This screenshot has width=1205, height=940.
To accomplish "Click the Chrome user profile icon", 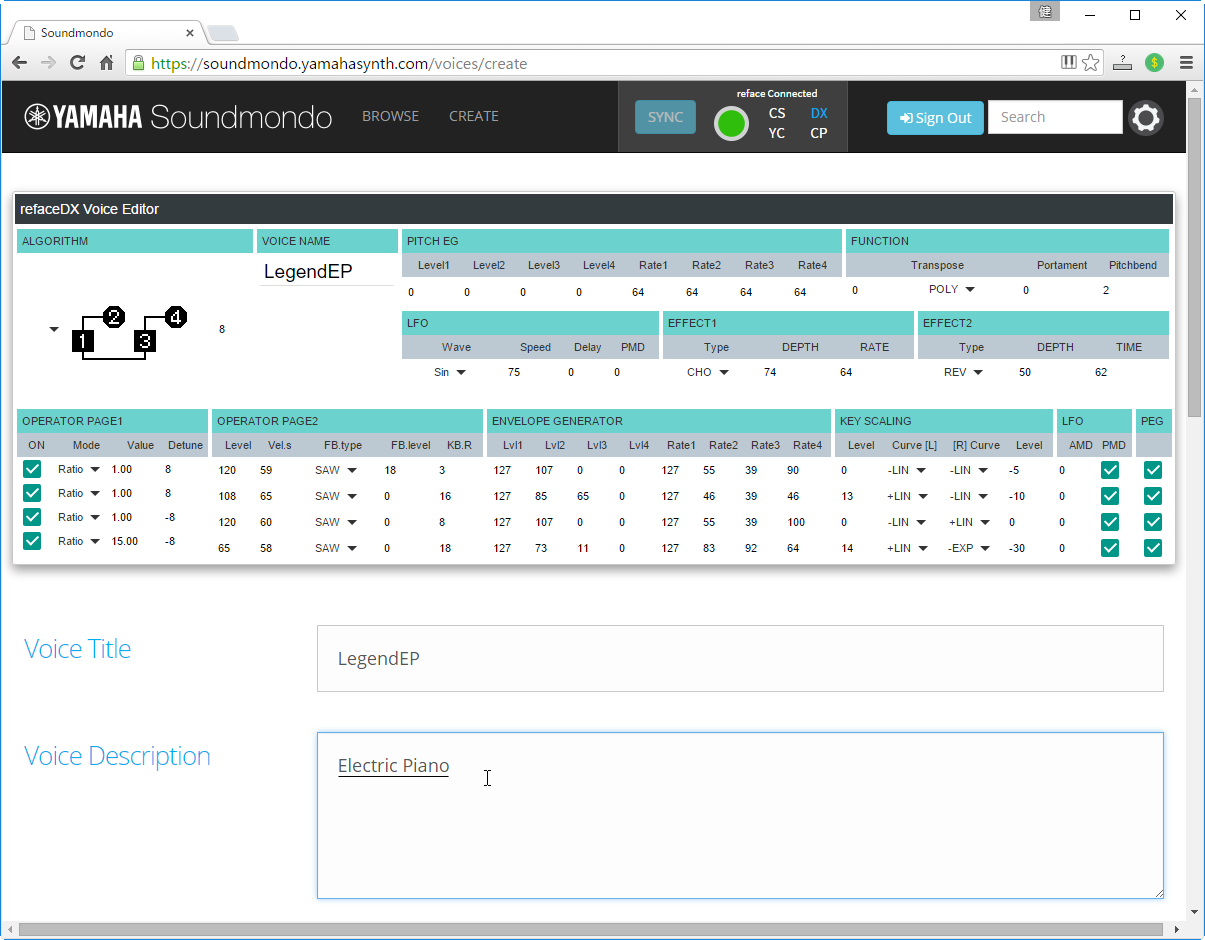I will (x=1046, y=11).
